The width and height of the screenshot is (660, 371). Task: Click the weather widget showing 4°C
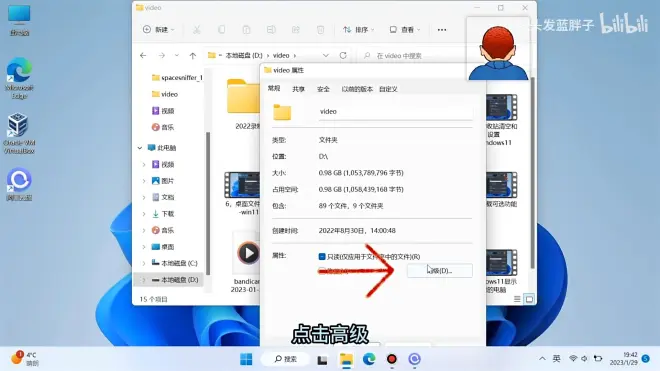click(24, 358)
